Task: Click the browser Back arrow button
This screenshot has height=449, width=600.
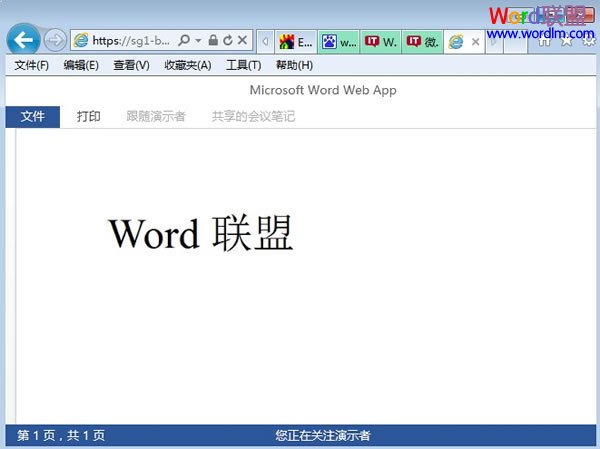Action: click(22, 40)
